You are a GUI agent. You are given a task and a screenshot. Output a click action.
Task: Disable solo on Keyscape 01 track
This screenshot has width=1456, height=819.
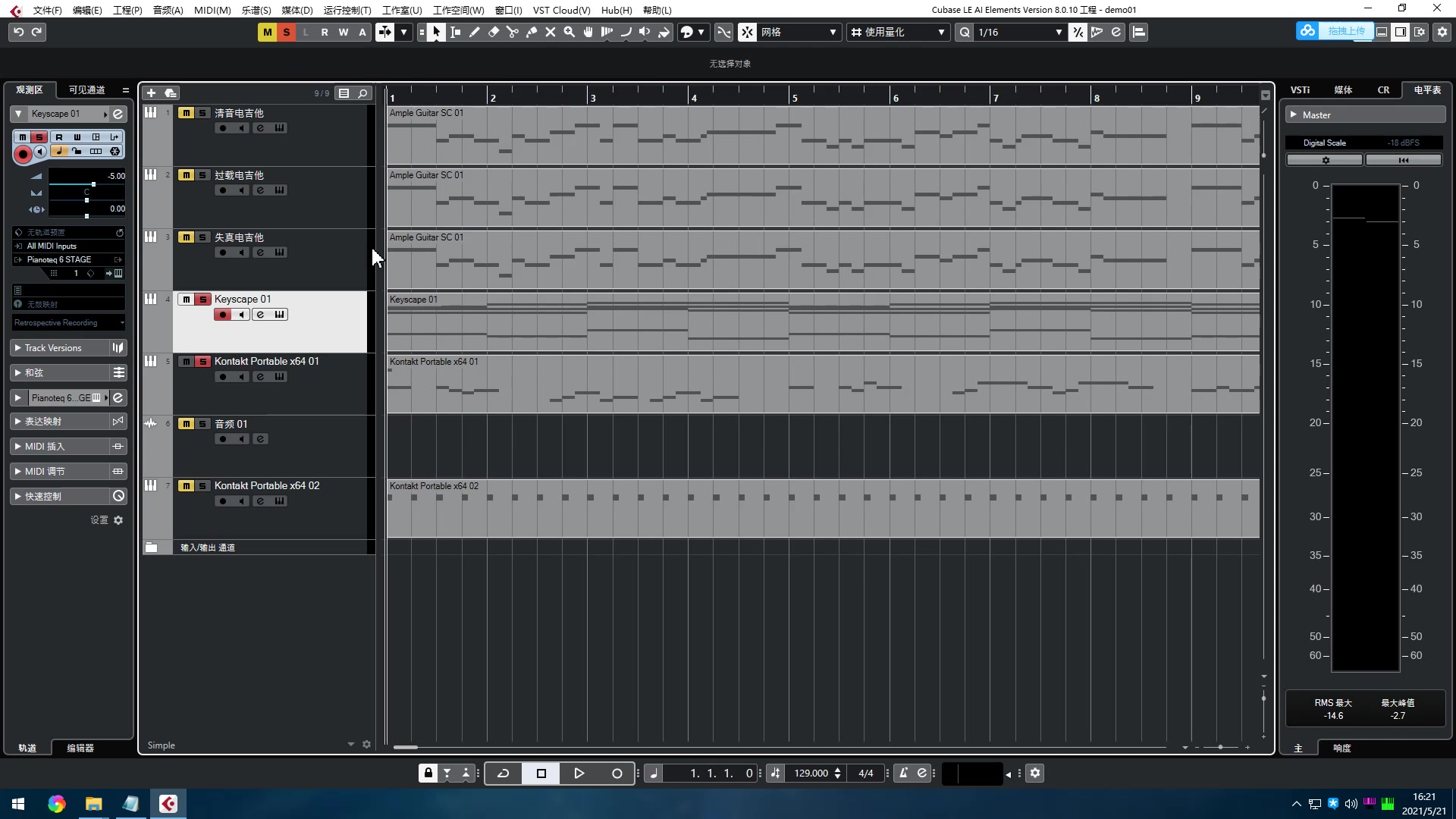202,300
